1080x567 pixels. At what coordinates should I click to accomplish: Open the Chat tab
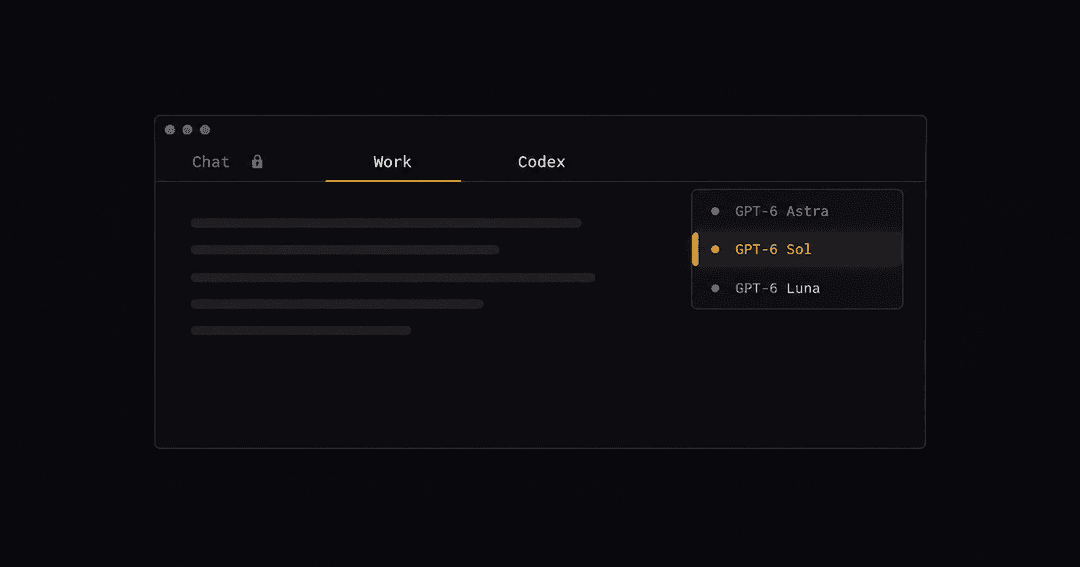210,162
